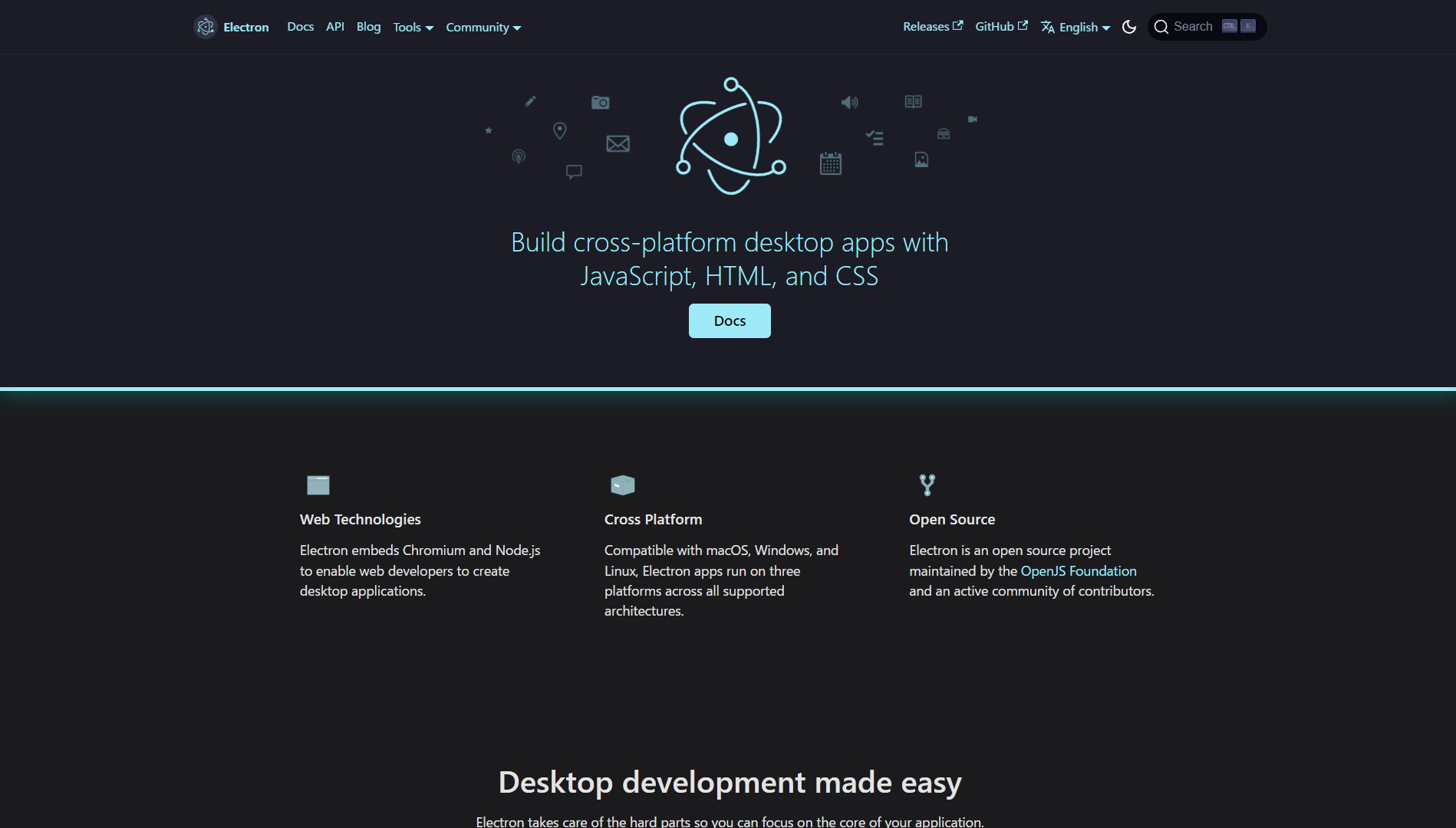
Task: Click the game controller icon in hero
Action: (944, 134)
